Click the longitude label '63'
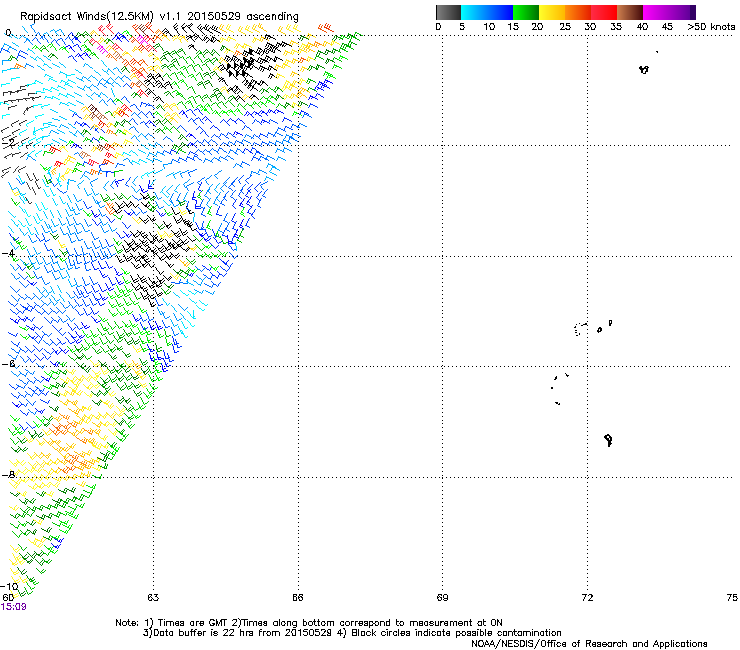The width and height of the screenshot is (740, 650). point(153,598)
